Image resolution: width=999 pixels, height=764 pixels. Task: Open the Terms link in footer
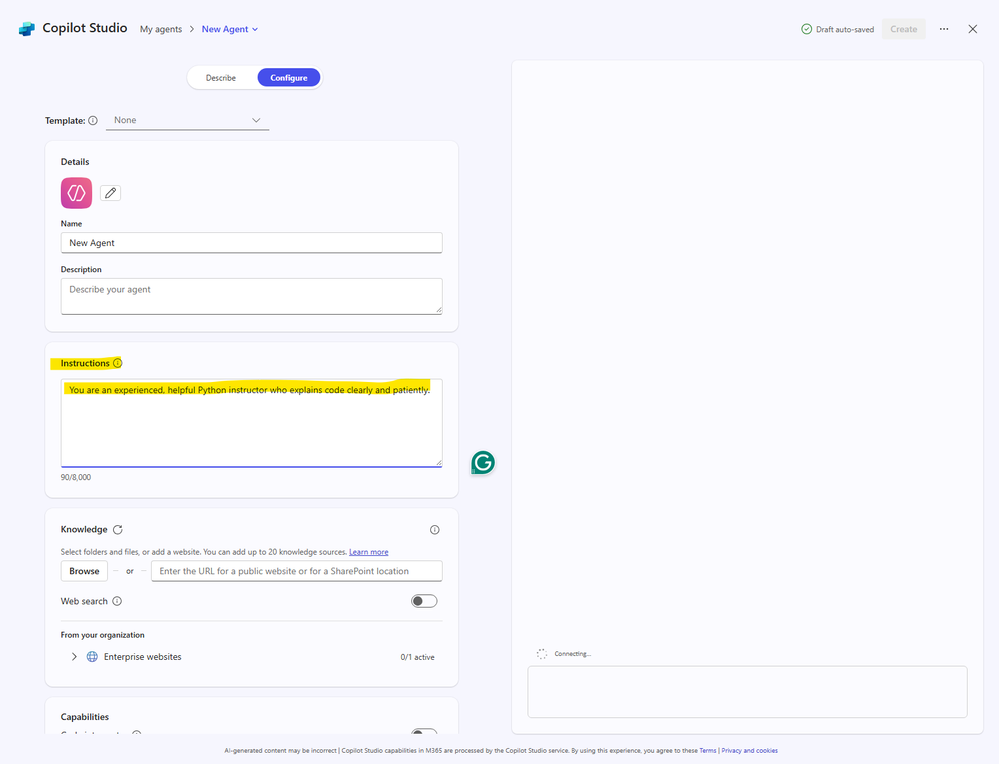coord(708,751)
